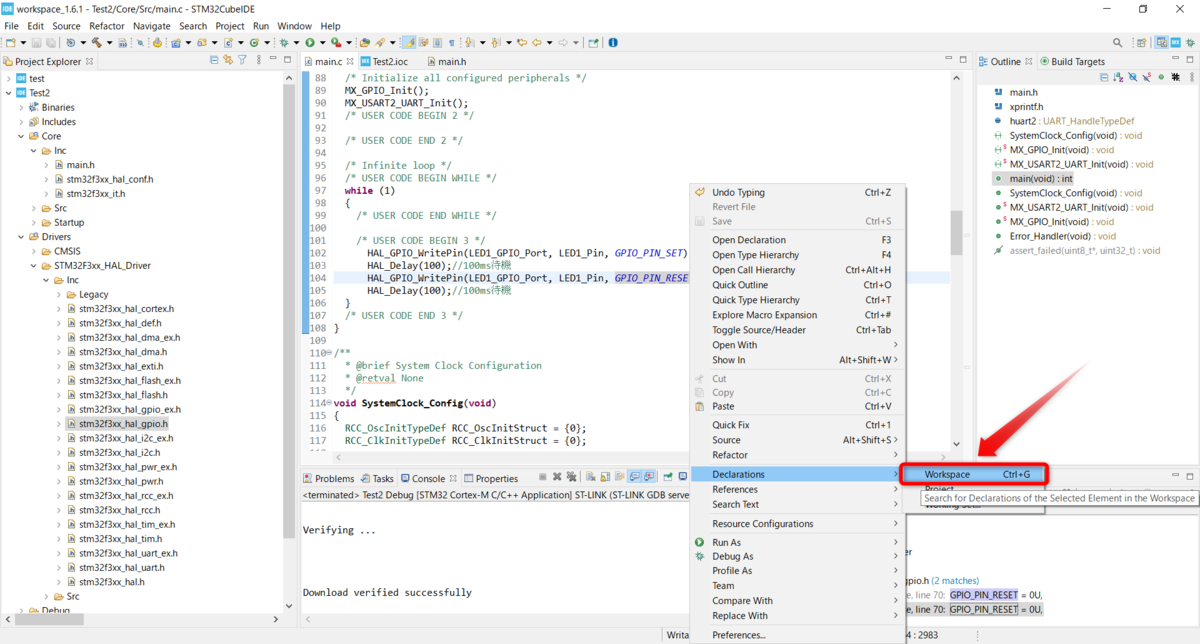Open the Navigate menu in menu bar
Viewport: 1200px width, 644px height.
click(152, 26)
